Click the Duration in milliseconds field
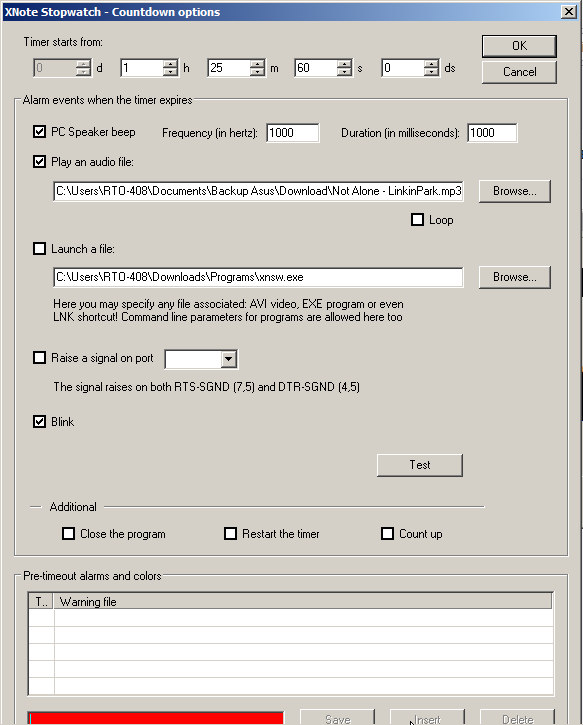This screenshot has height=725, width=583. (492, 133)
